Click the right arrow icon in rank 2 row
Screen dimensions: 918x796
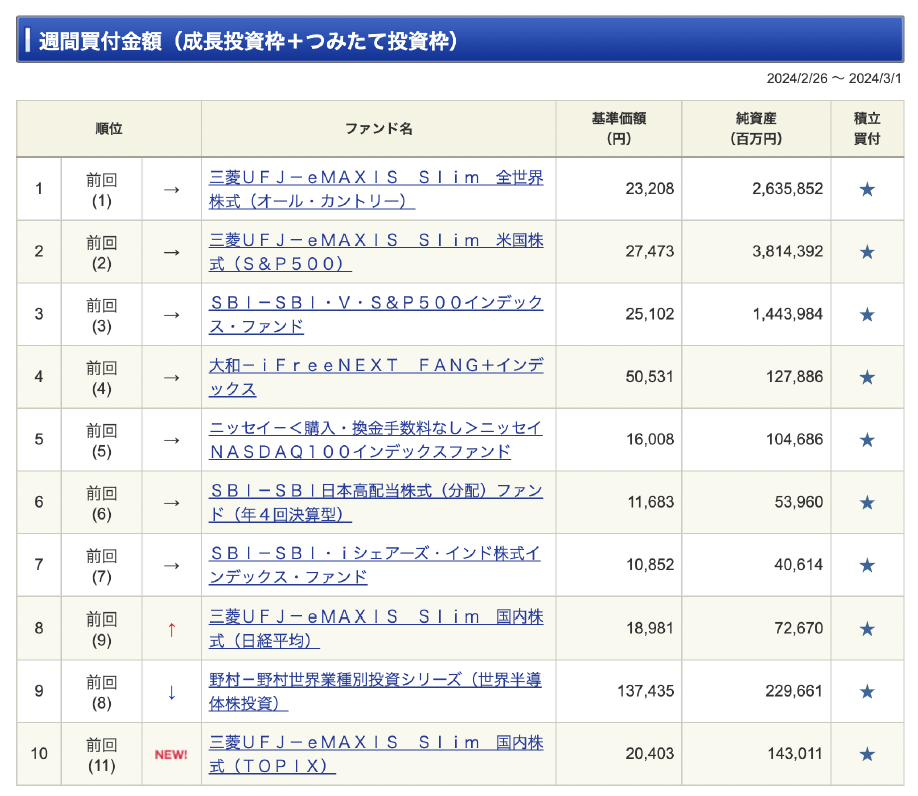tap(172, 252)
